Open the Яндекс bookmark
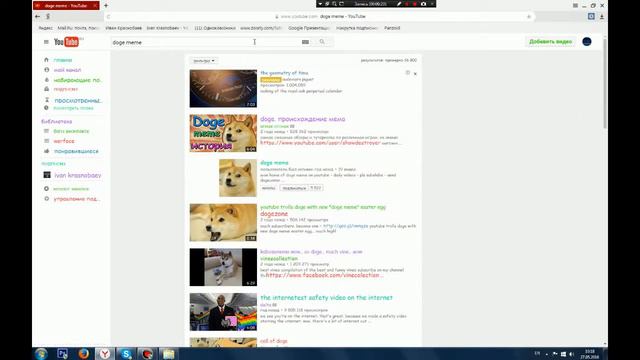 [x=46, y=28]
